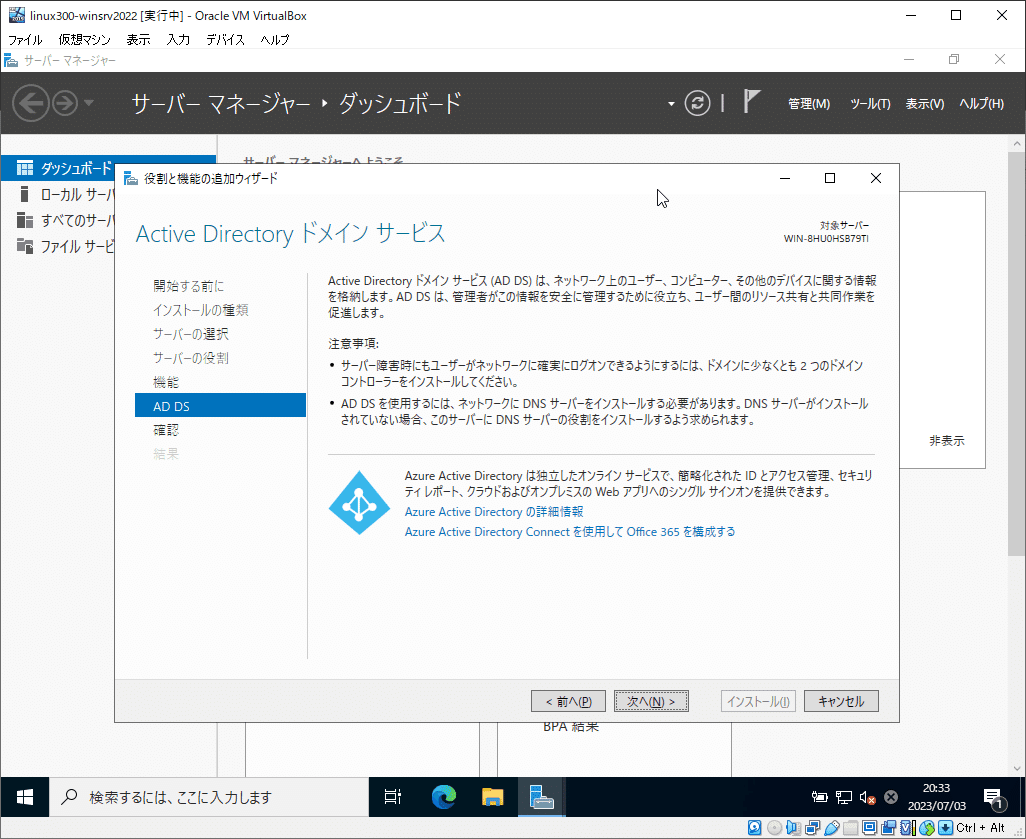The height and width of the screenshot is (839, 1026).
Task: Click the muted volume tray icon
Action: (868, 797)
